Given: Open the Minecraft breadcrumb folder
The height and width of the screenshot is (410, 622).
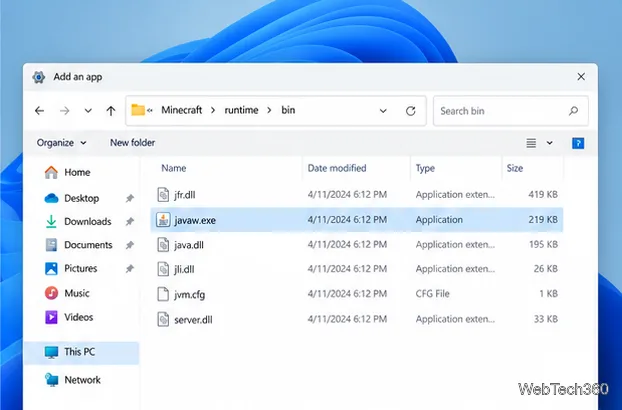Looking at the screenshot, I should 182,110.
